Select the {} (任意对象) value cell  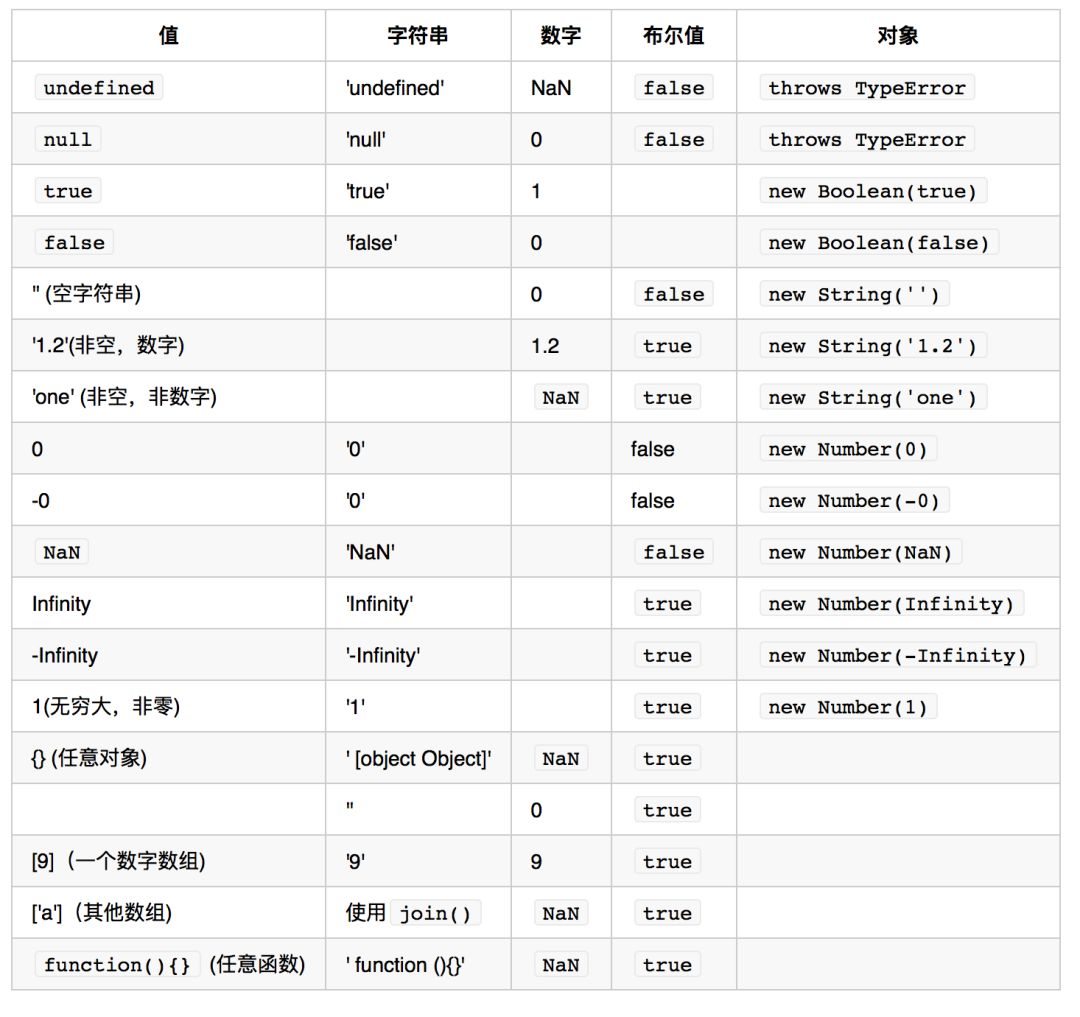point(89,758)
